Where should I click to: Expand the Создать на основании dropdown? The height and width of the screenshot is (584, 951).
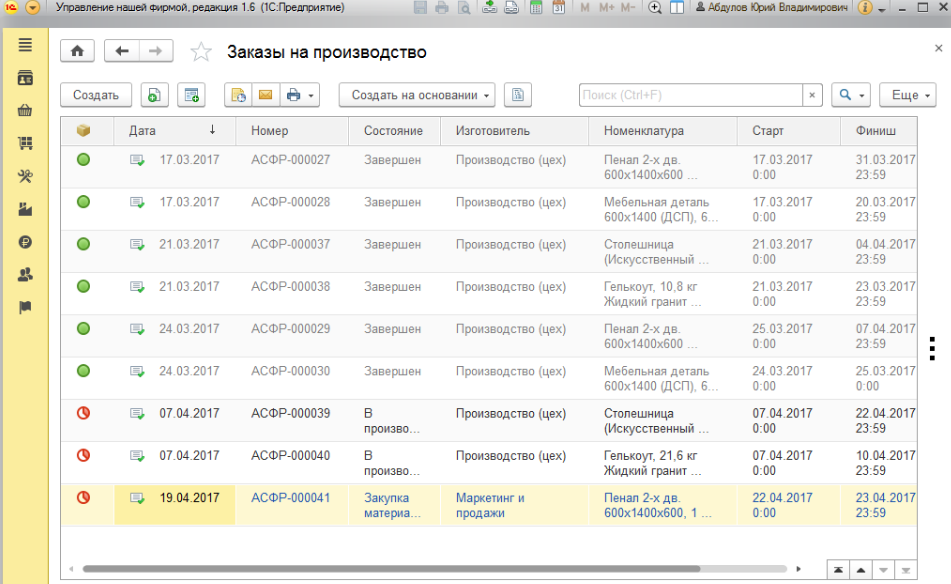(x=417, y=95)
